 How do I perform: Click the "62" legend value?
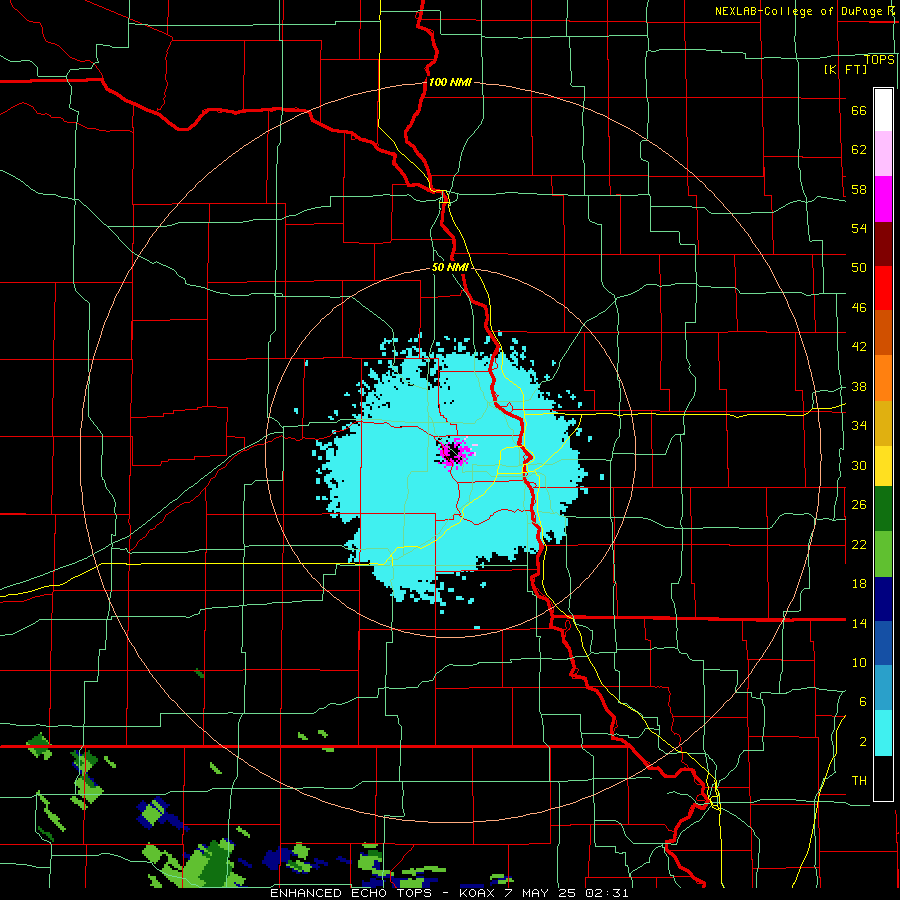point(859,149)
